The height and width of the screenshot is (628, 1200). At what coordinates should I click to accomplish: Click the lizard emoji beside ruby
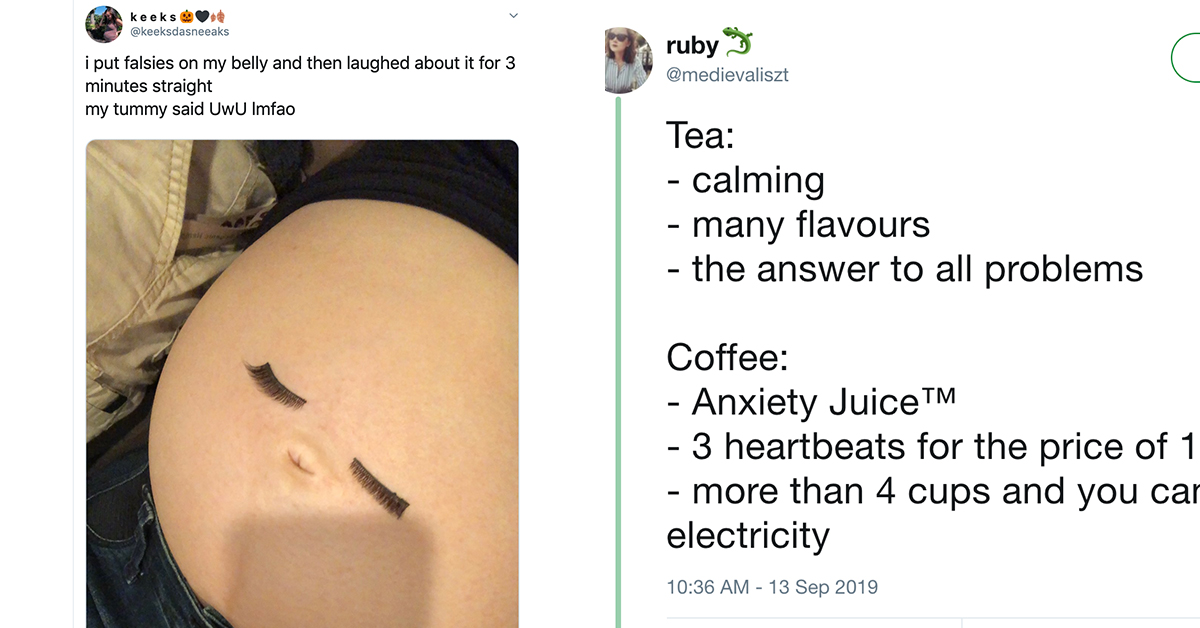point(738,44)
